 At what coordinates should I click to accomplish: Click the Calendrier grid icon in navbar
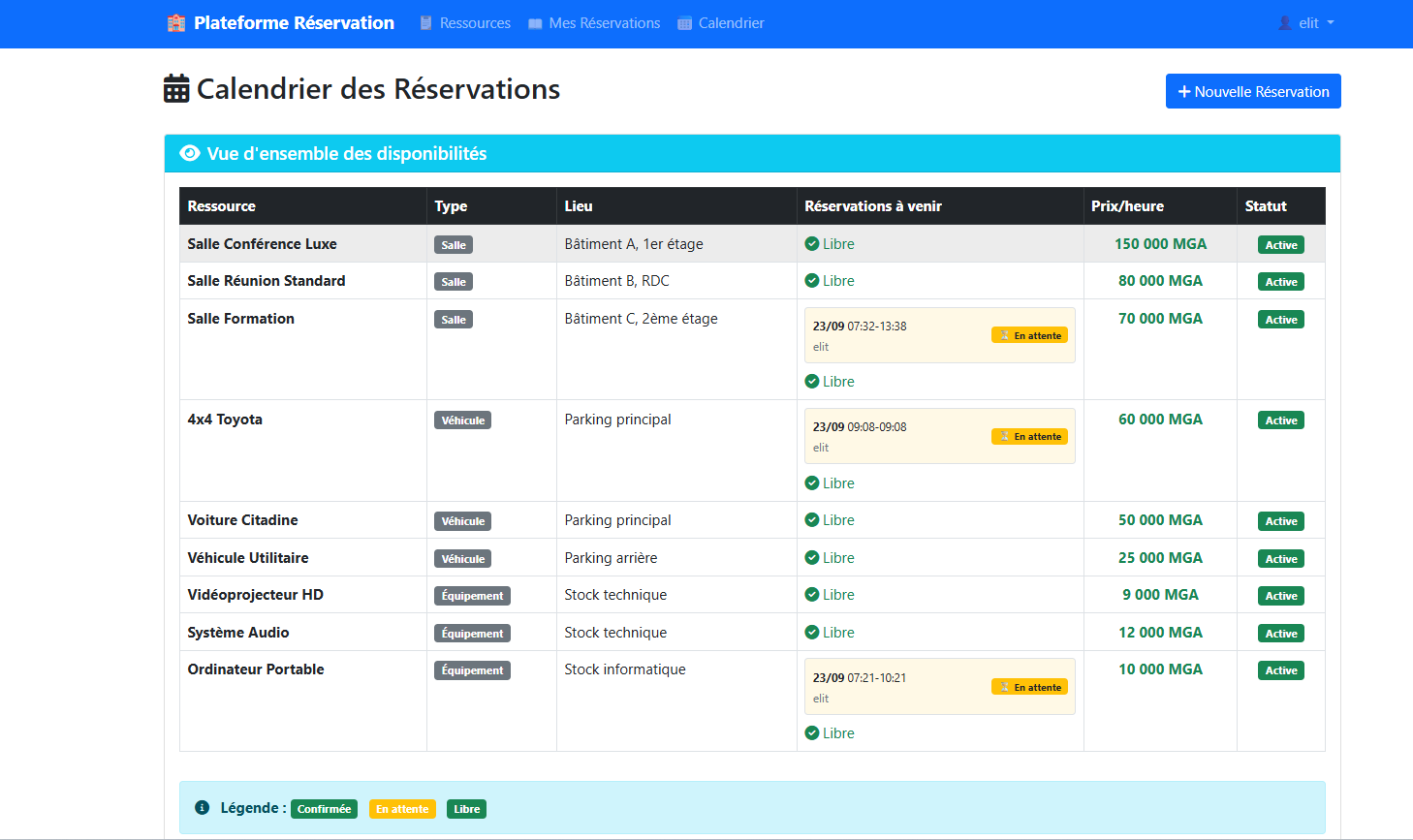(x=685, y=23)
